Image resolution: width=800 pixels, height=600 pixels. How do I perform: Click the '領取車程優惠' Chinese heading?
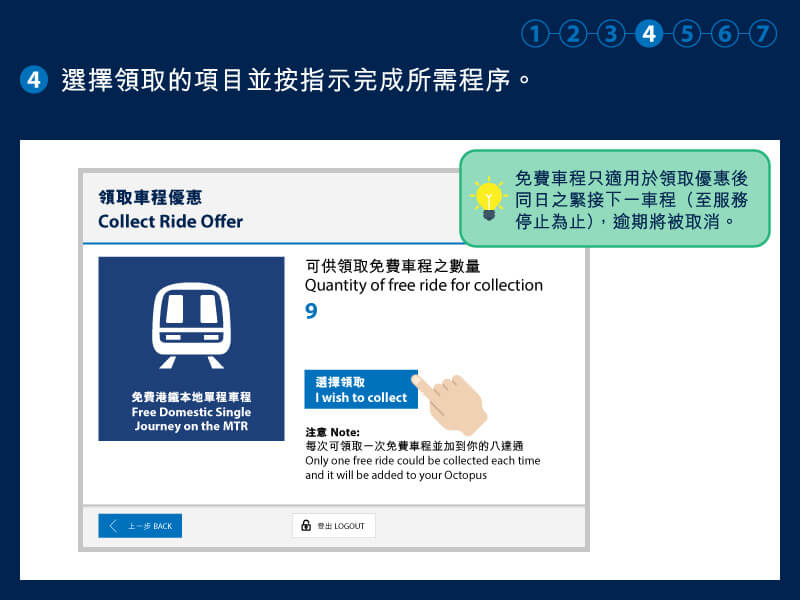pyautogui.click(x=151, y=197)
